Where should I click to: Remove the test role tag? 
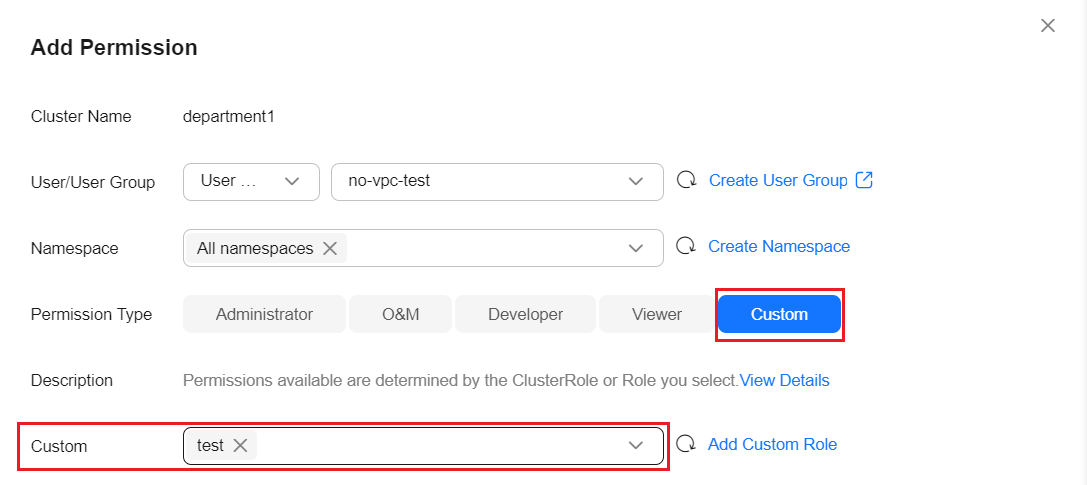tap(241, 446)
